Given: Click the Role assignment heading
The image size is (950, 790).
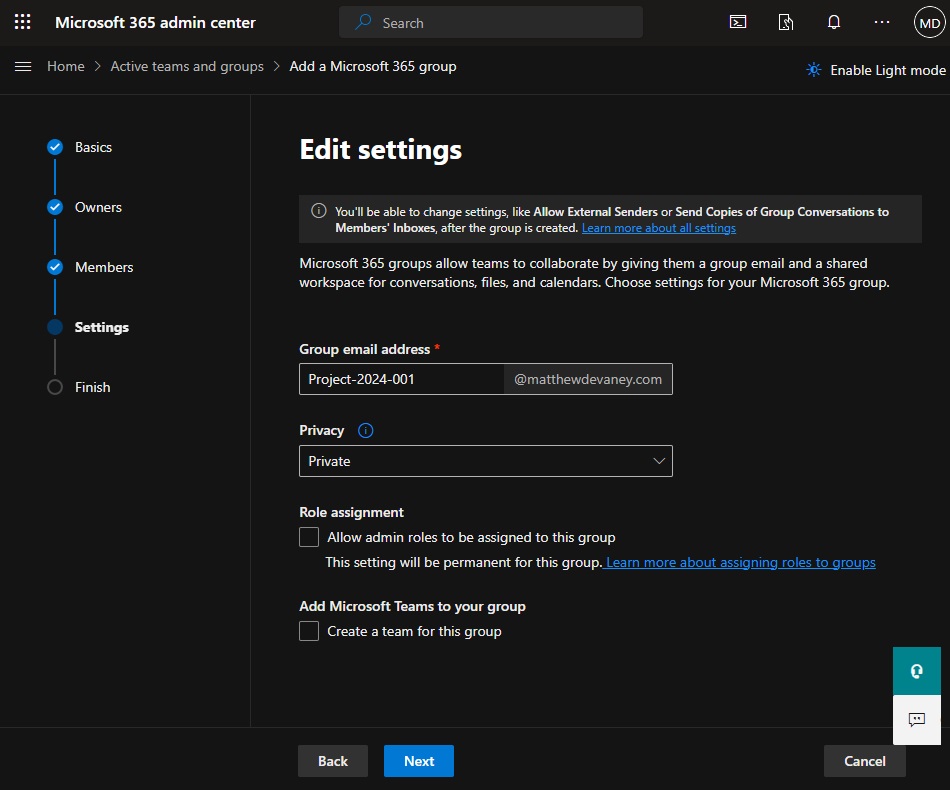Looking at the screenshot, I should (x=351, y=513).
